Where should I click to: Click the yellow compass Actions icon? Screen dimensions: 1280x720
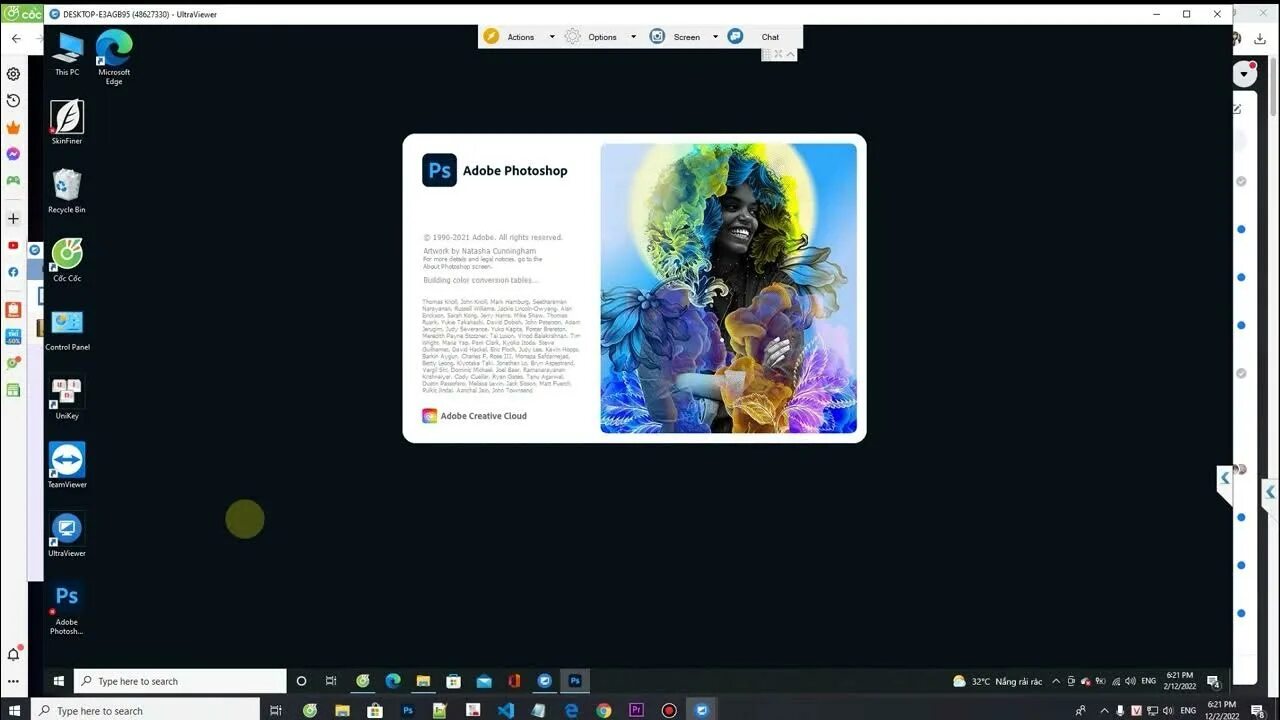point(491,36)
